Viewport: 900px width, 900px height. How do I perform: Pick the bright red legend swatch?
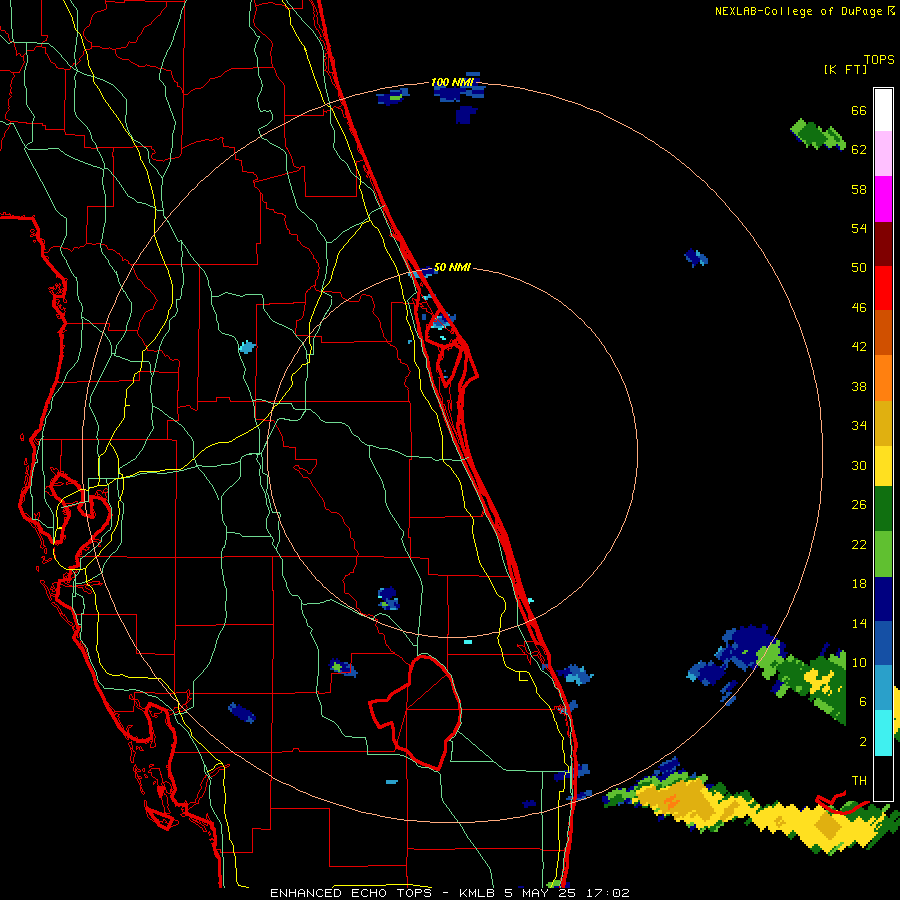pos(883,288)
